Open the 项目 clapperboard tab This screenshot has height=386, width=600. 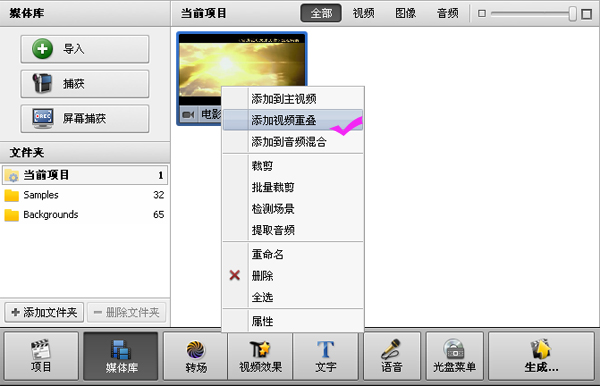(x=41, y=356)
